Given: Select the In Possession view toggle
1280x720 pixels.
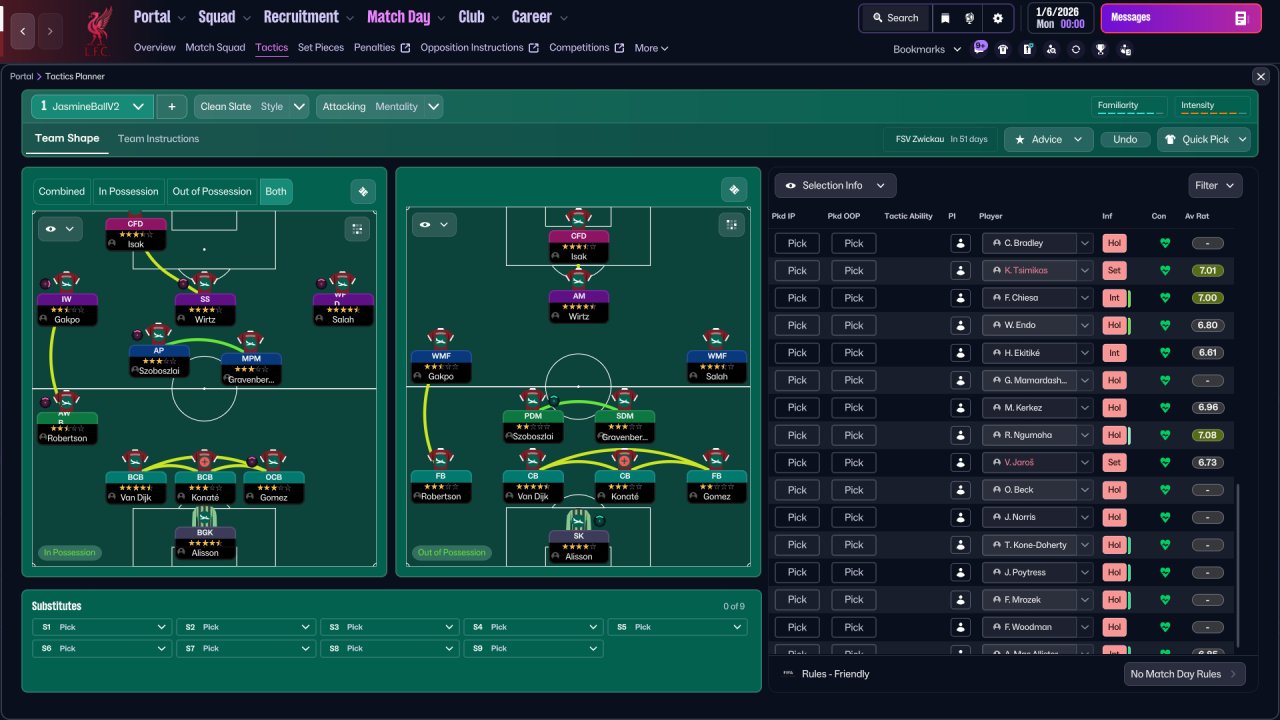Looking at the screenshot, I should tap(128, 192).
